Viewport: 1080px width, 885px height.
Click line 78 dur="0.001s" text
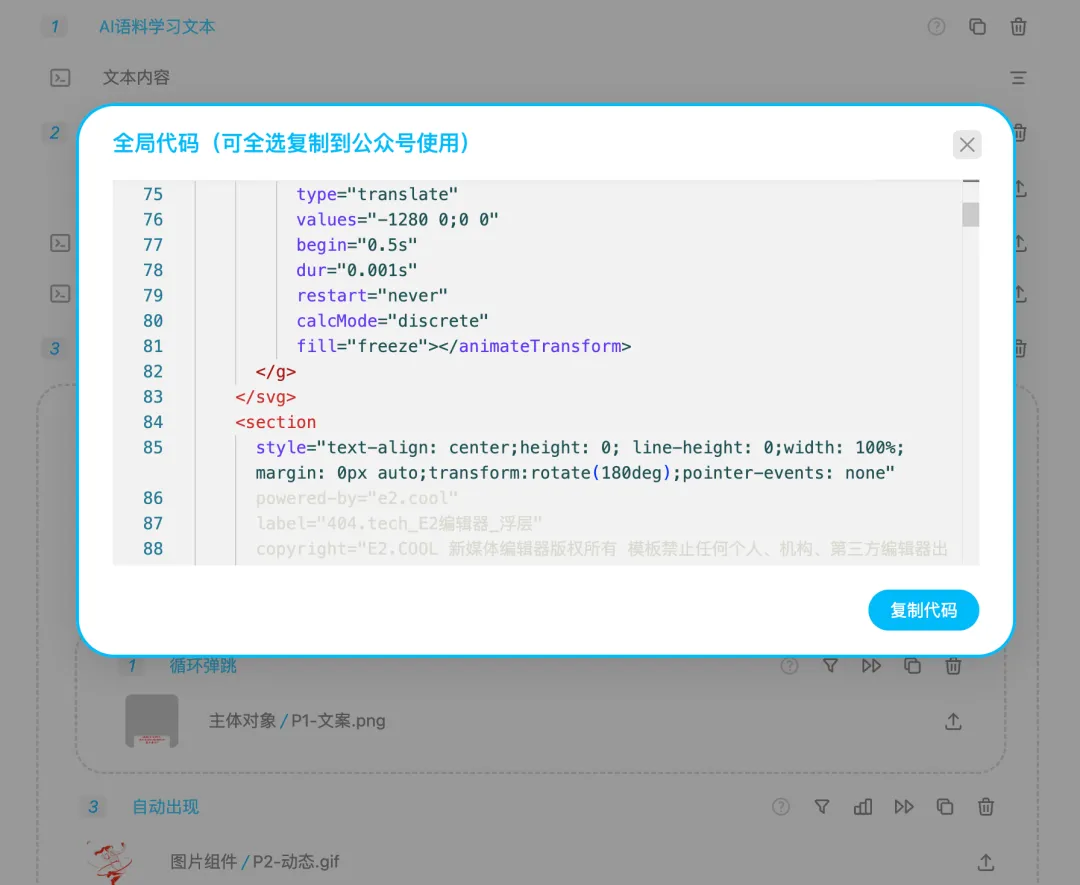pos(357,270)
